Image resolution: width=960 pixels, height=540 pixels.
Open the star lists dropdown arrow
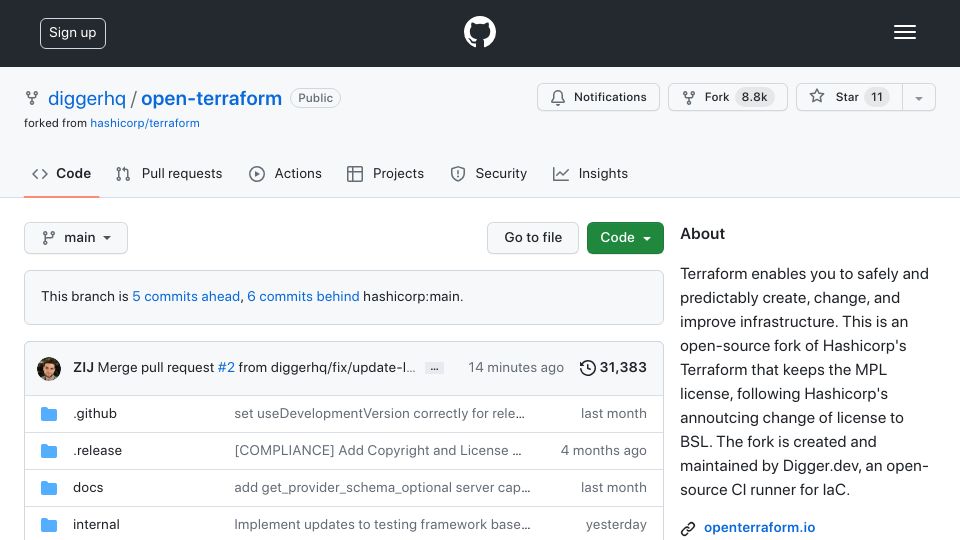(x=918, y=97)
